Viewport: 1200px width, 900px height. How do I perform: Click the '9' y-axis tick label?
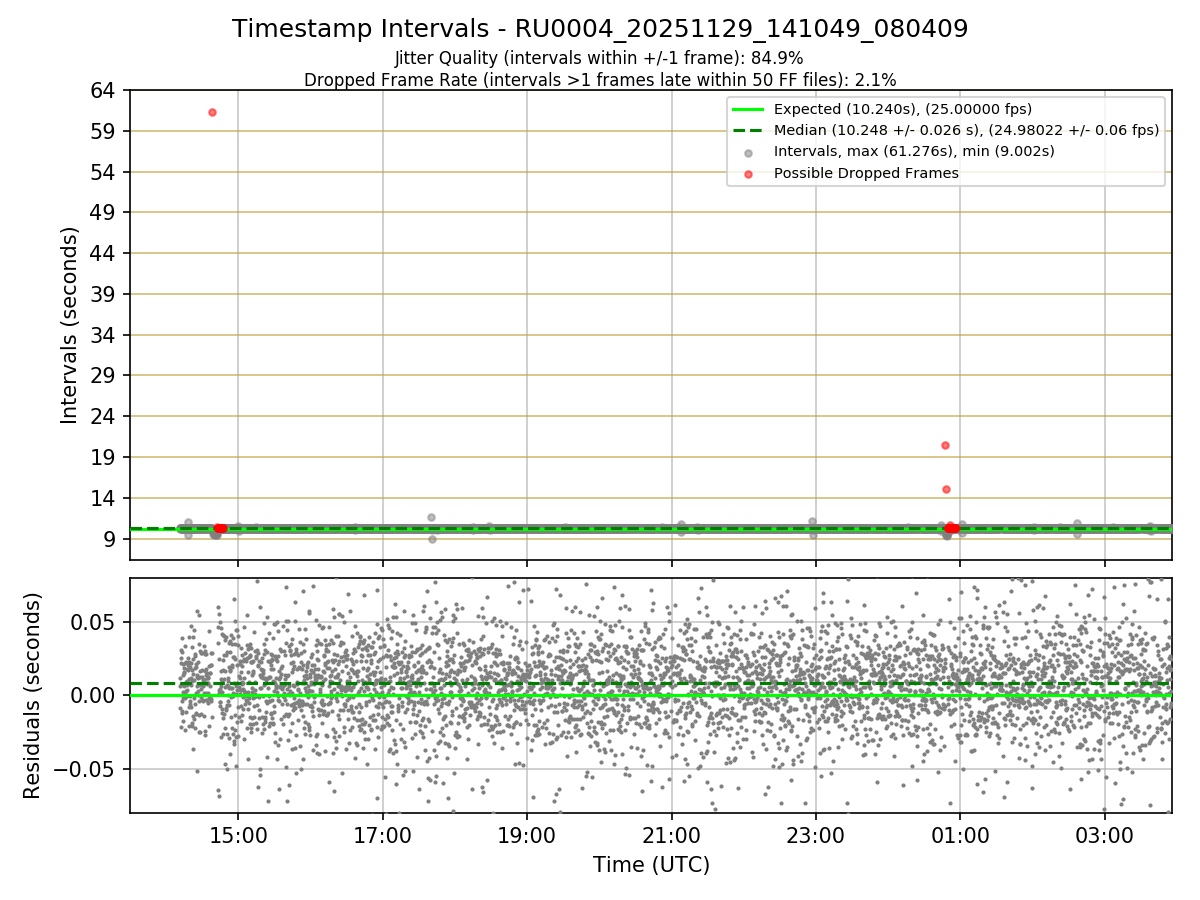[111, 539]
